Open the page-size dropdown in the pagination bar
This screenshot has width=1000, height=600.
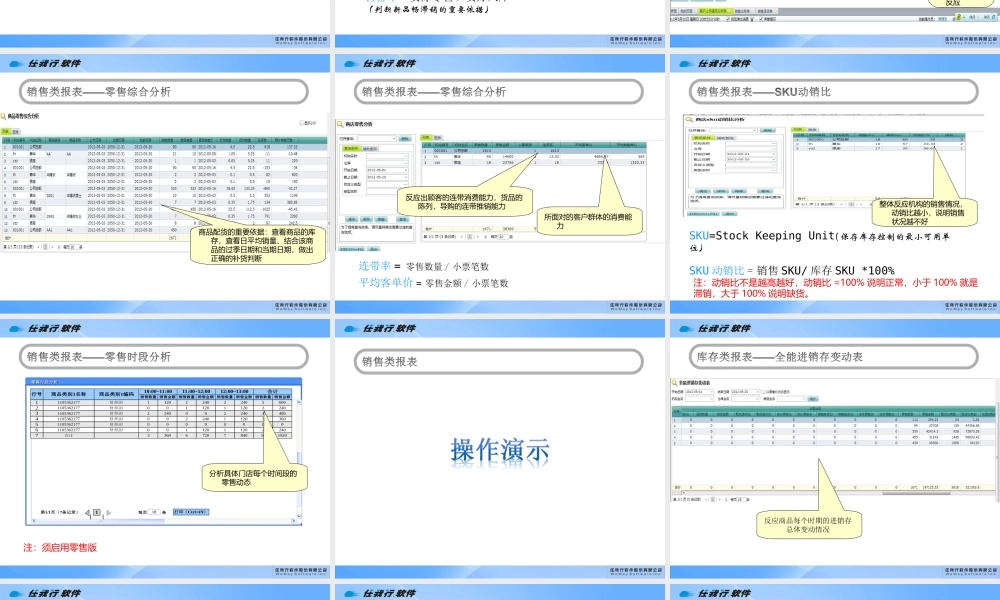(x=503, y=236)
